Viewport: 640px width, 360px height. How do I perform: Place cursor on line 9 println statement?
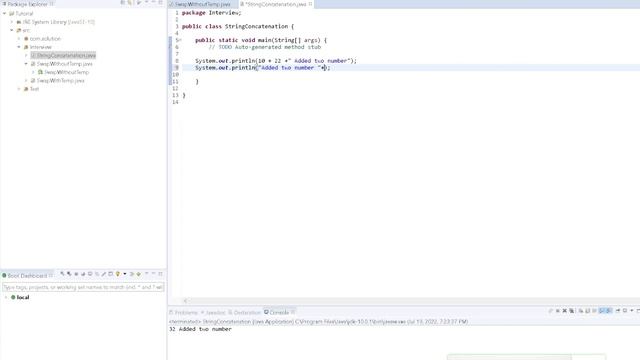[x=262, y=68]
